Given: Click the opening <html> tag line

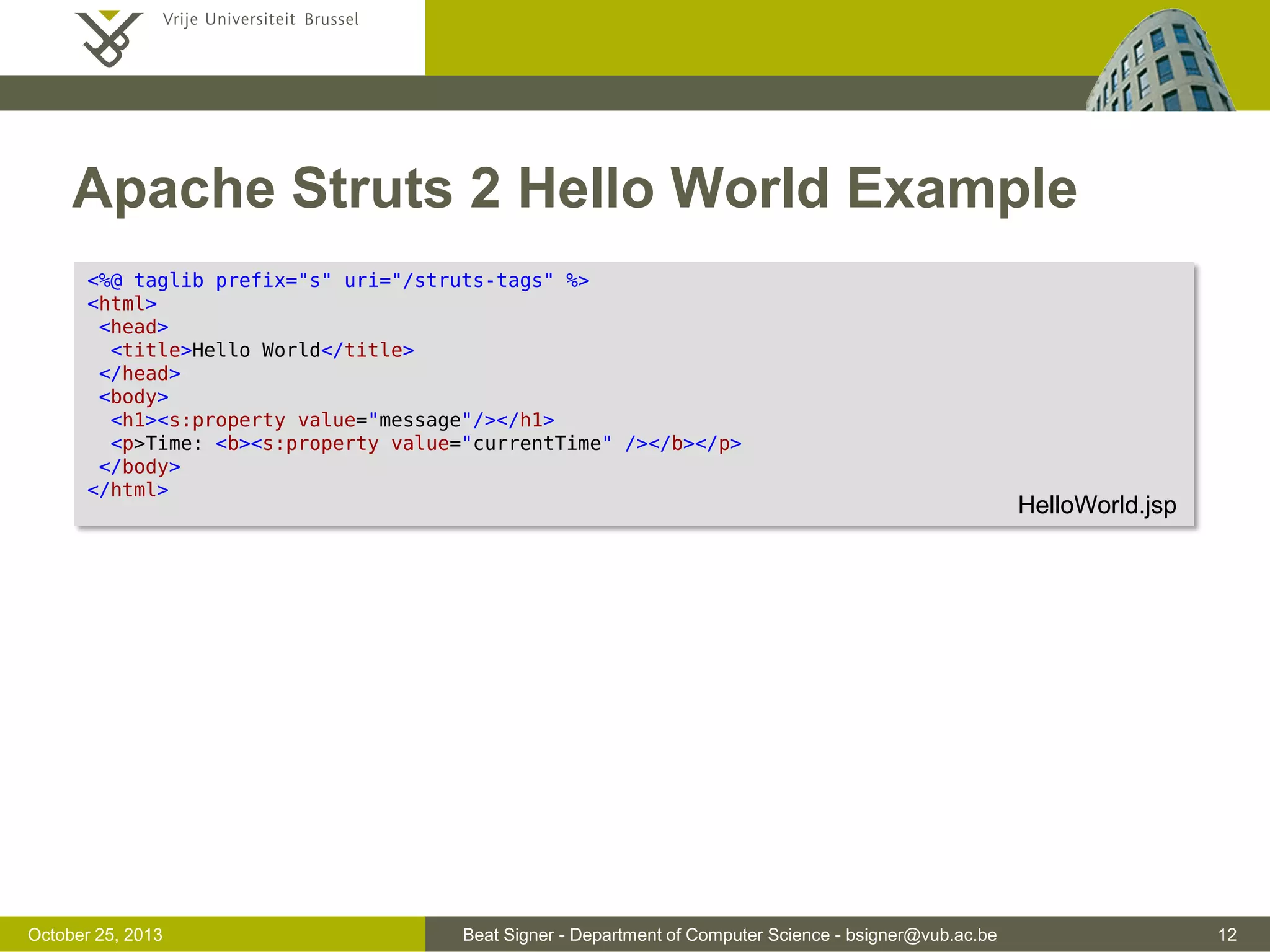Looking at the screenshot, I should pyautogui.click(x=122, y=304).
